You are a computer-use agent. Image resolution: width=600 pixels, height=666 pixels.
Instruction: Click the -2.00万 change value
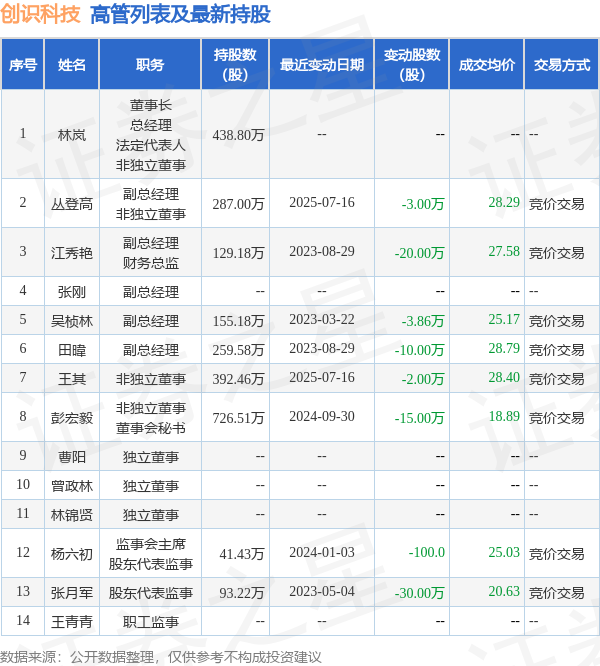[x=423, y=378]
